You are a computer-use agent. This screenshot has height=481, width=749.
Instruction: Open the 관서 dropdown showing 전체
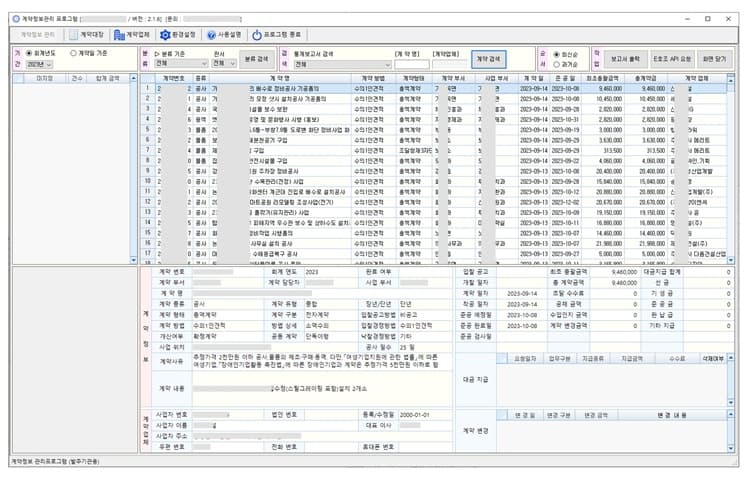coord(224,63)
